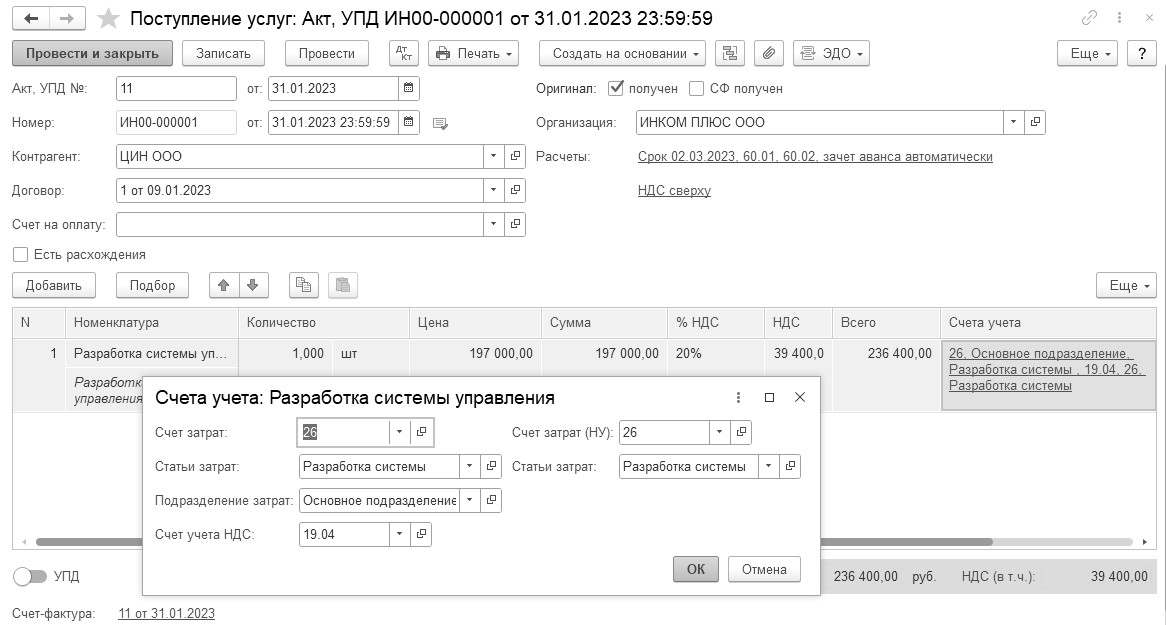Open Подразделение затрат card icon

tap(491, 500)
